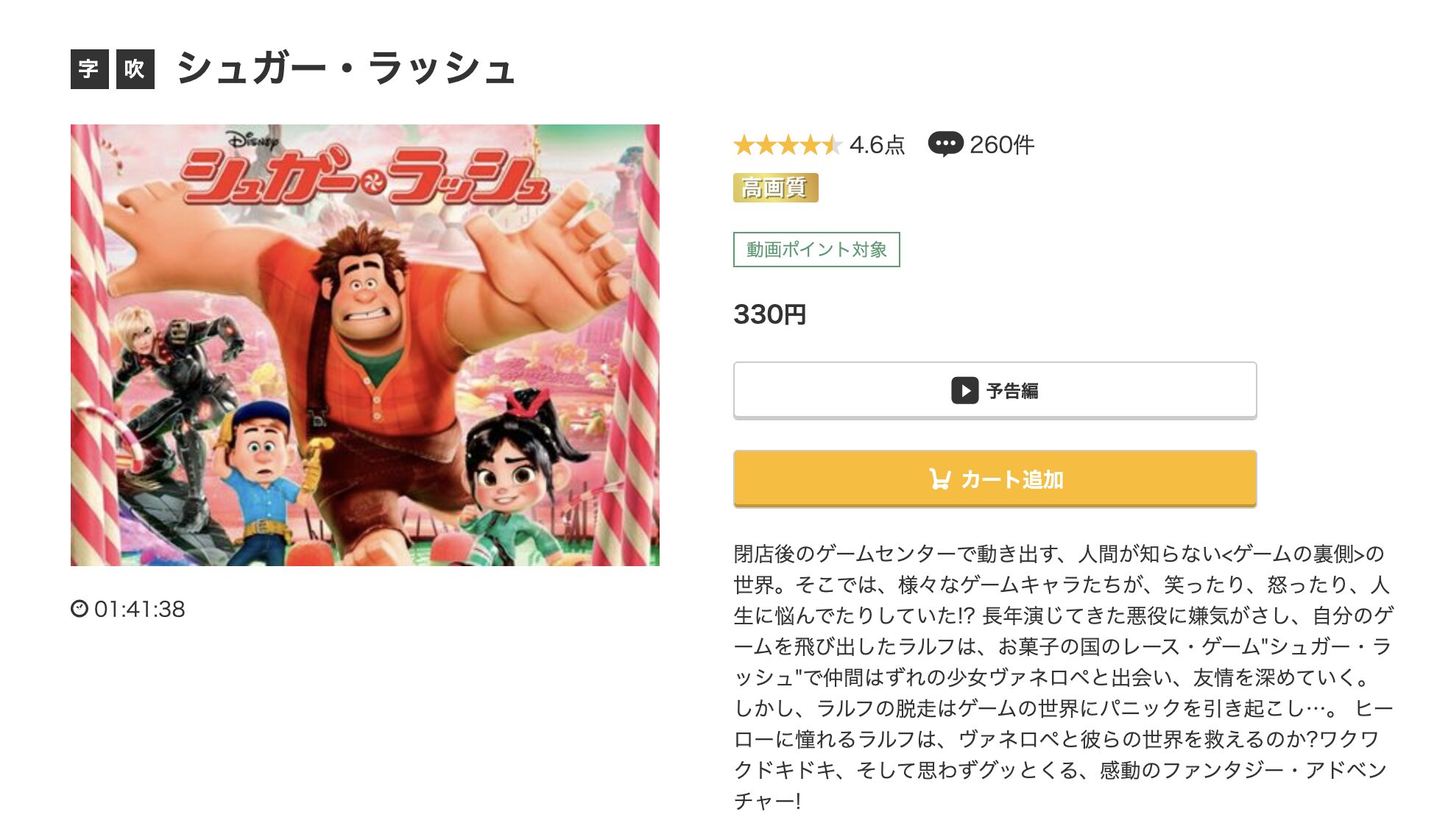The image size is (1451, 840).
Task: Open the 260件 reviews link
Action: 1001,145
